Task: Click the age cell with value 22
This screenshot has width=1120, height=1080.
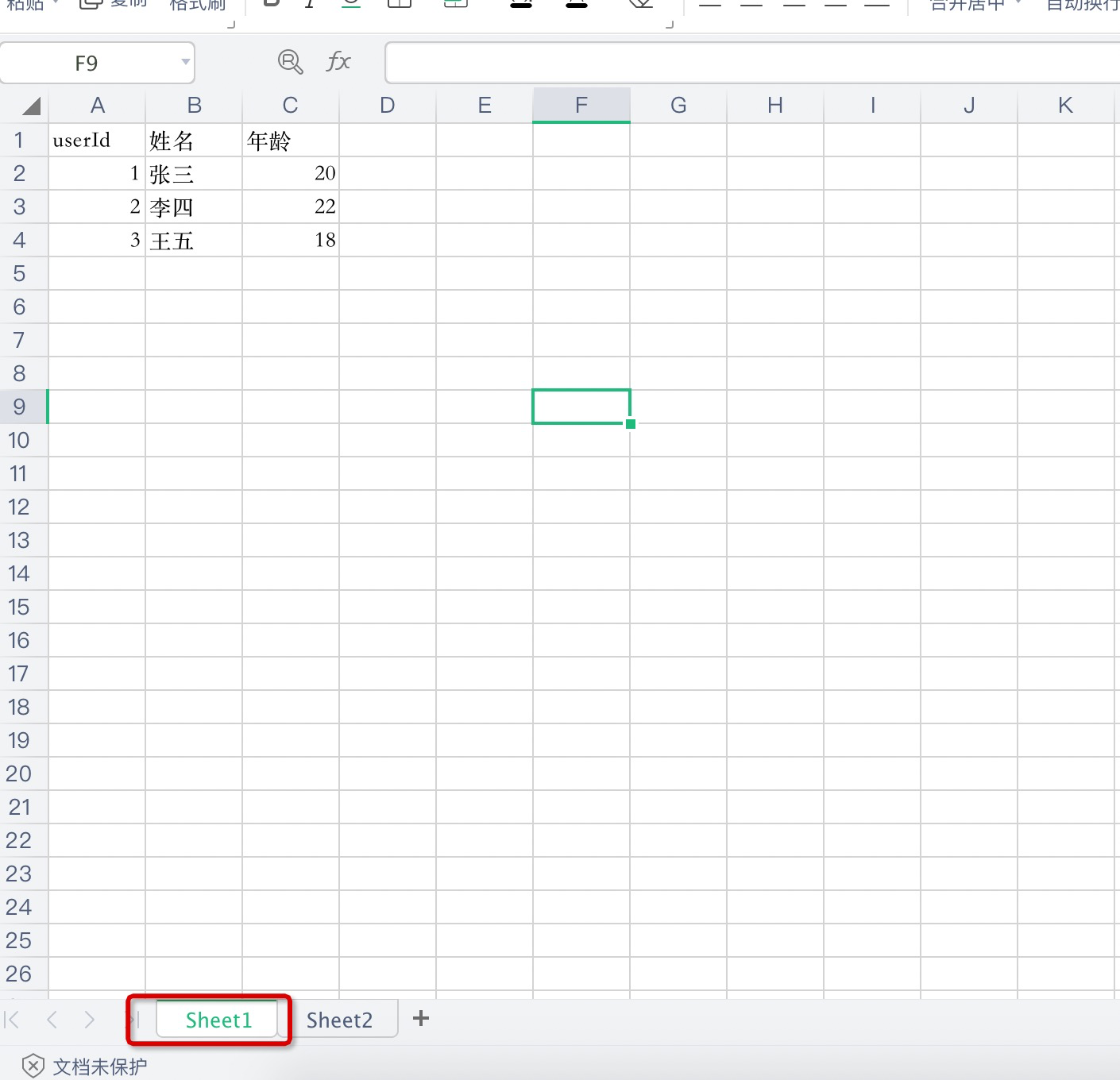Action: pyautogui.click(x=291, y=207)
